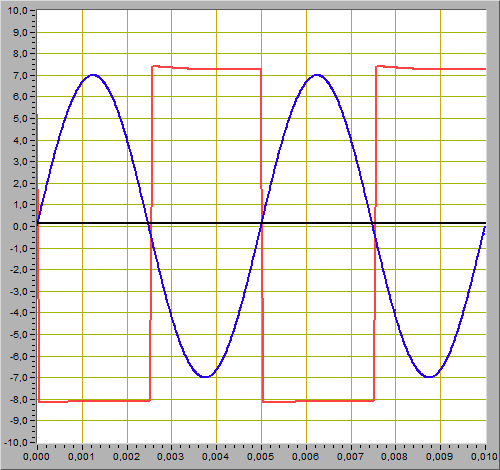Select the y-axis label "-5,0"
Screen dimensions: 500x470
click(x=19, y=334)
